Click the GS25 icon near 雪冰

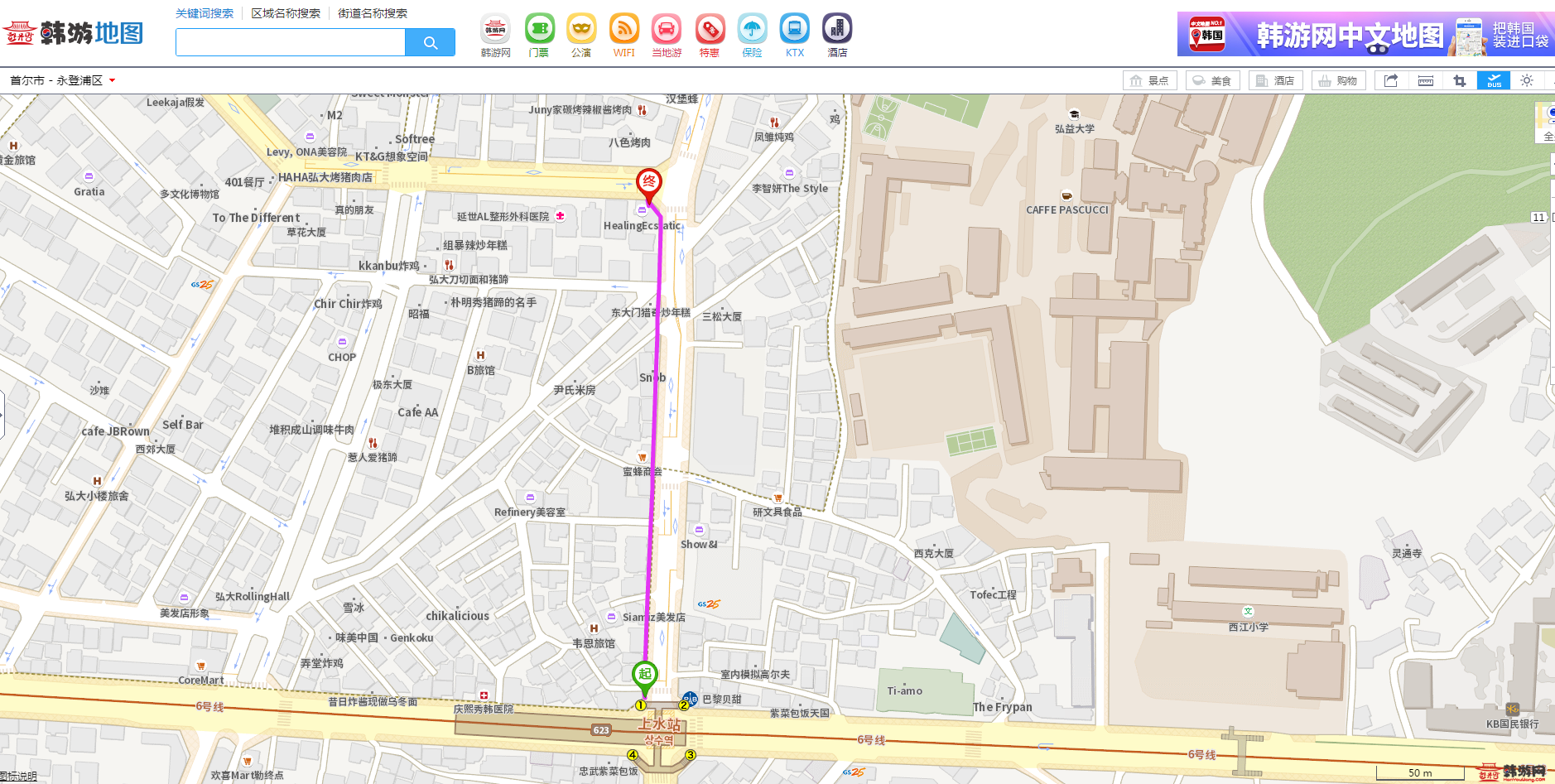coord(708,604)
